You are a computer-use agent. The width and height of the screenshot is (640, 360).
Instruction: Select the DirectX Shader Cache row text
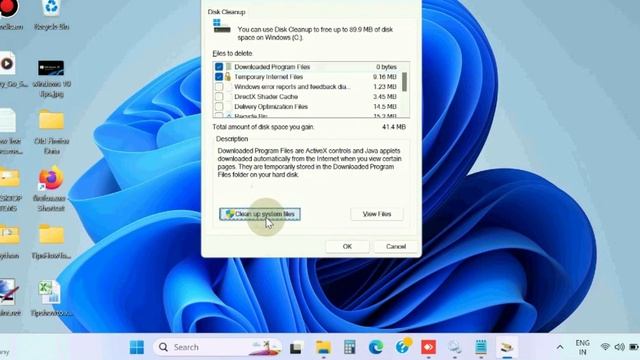coord(266,97)
